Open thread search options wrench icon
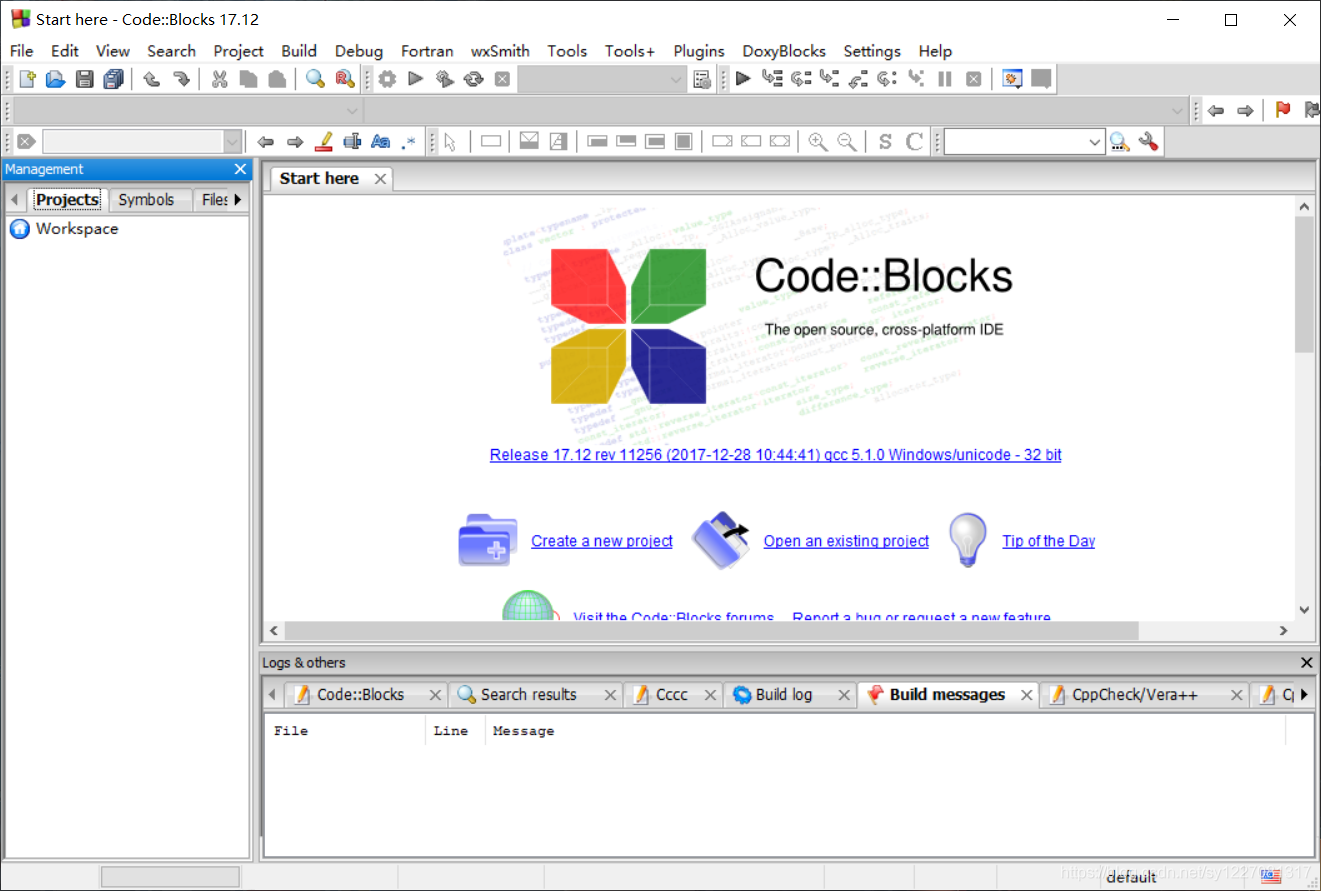 (1148, 142)
